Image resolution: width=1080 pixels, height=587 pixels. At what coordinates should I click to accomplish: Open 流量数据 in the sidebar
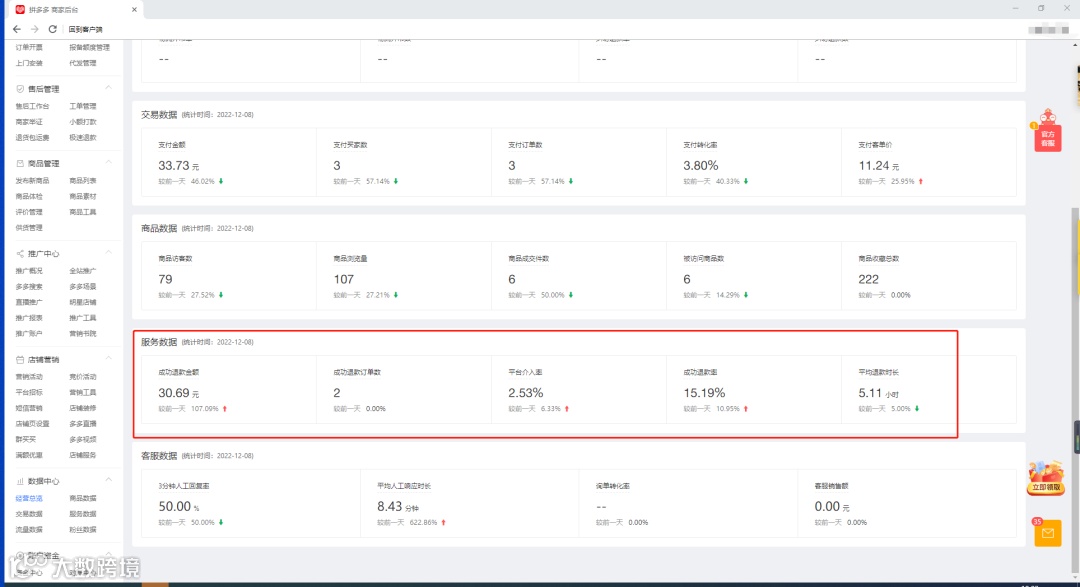pos(29,530)
